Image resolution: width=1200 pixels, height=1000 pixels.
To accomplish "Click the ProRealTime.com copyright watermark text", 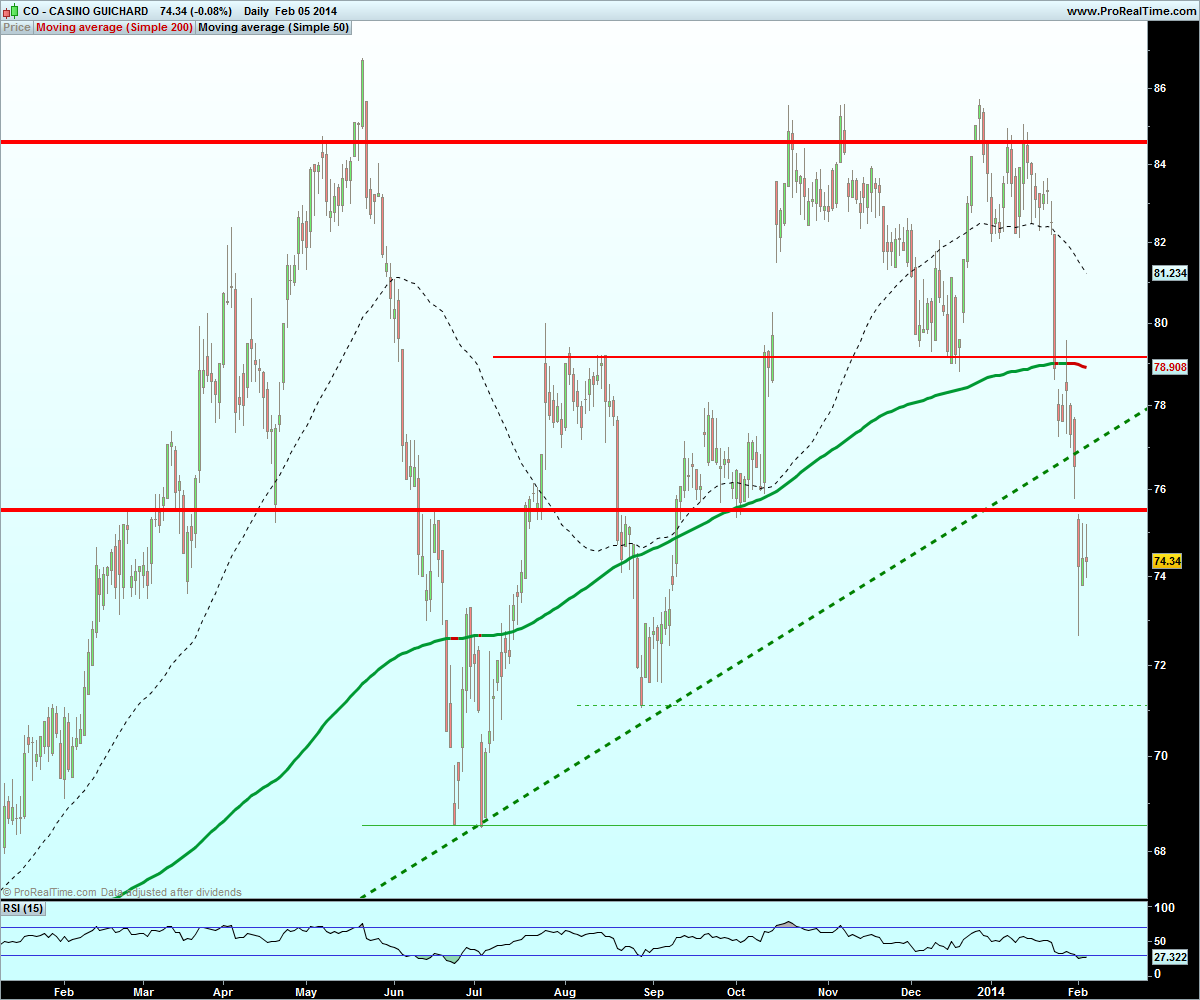I will [x=121, y=892].
